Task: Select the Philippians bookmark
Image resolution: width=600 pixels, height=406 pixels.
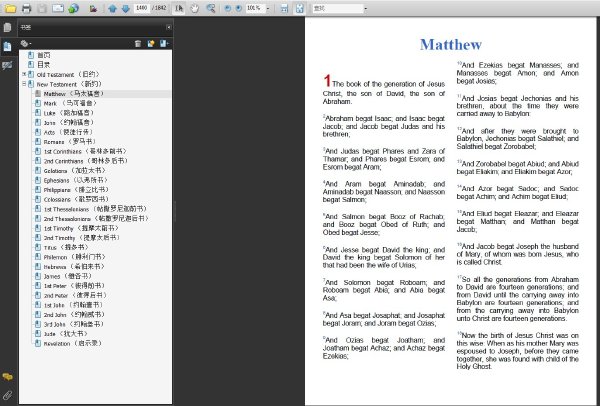Action: click(x=77, y=189)
